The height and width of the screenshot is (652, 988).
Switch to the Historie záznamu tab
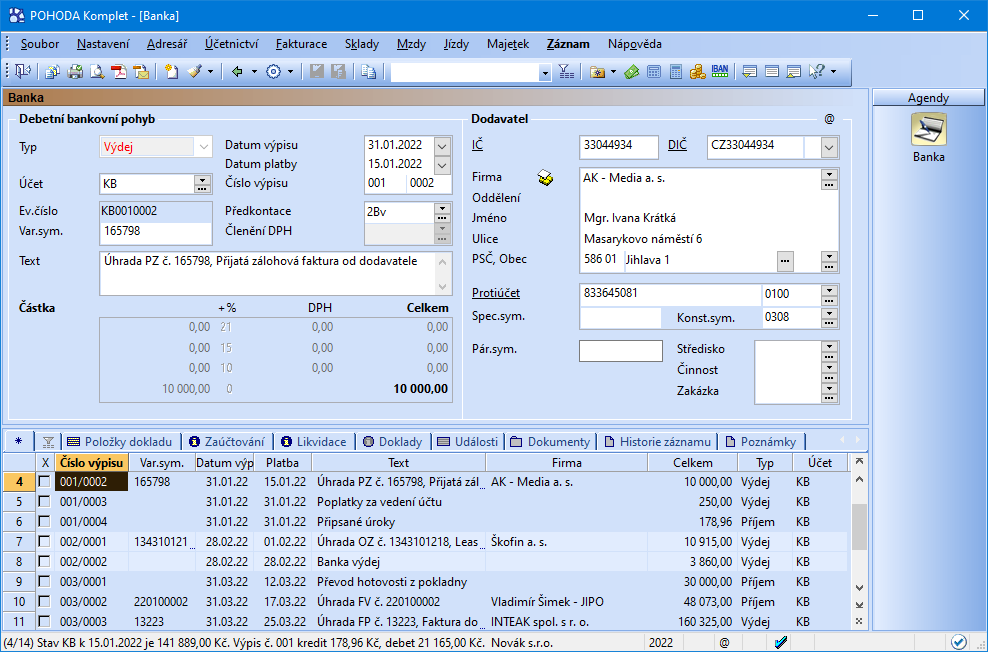[x=658, y=442]
